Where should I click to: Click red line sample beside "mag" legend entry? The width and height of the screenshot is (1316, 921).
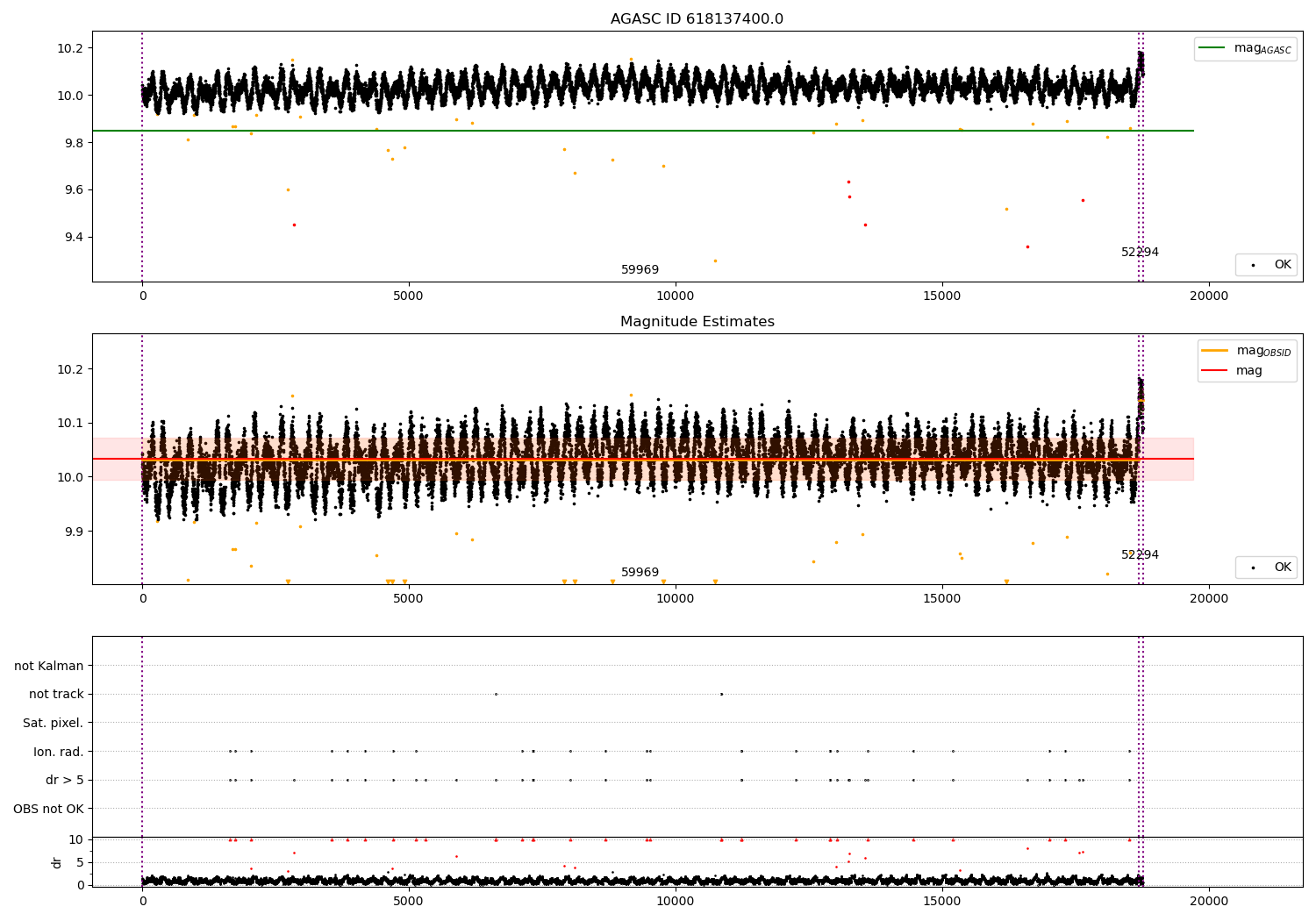pos(1214,371)
